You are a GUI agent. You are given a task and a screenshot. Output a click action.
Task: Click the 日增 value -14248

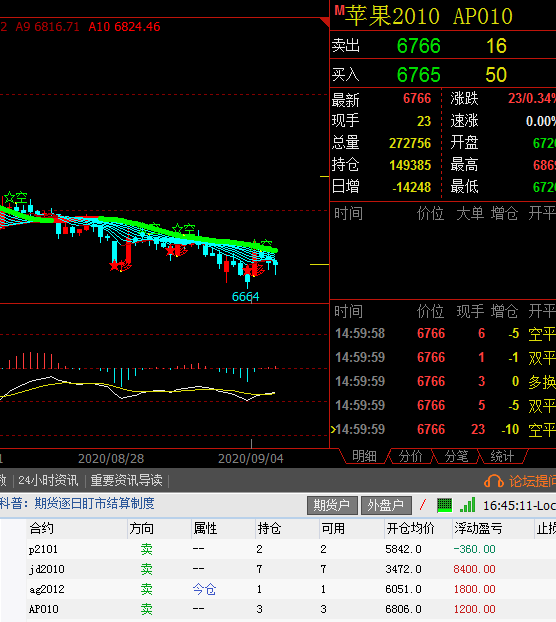coord(411,187)
